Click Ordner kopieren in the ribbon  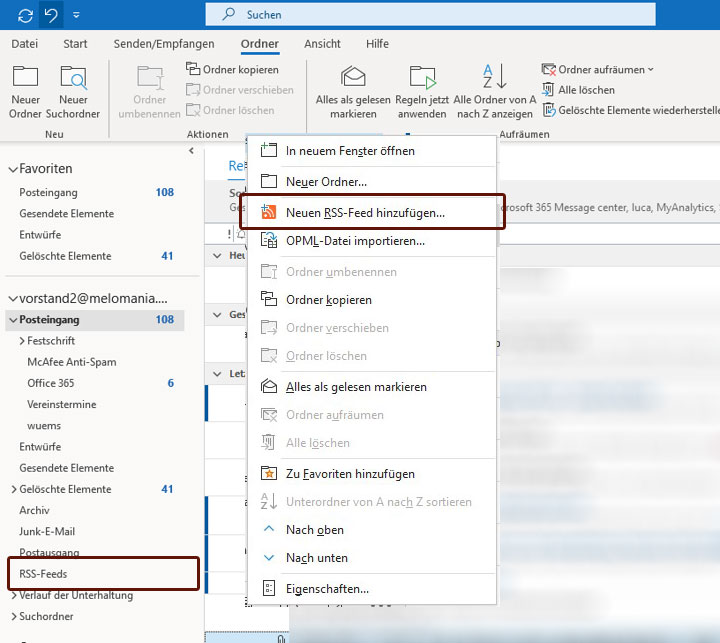(232, 69)
